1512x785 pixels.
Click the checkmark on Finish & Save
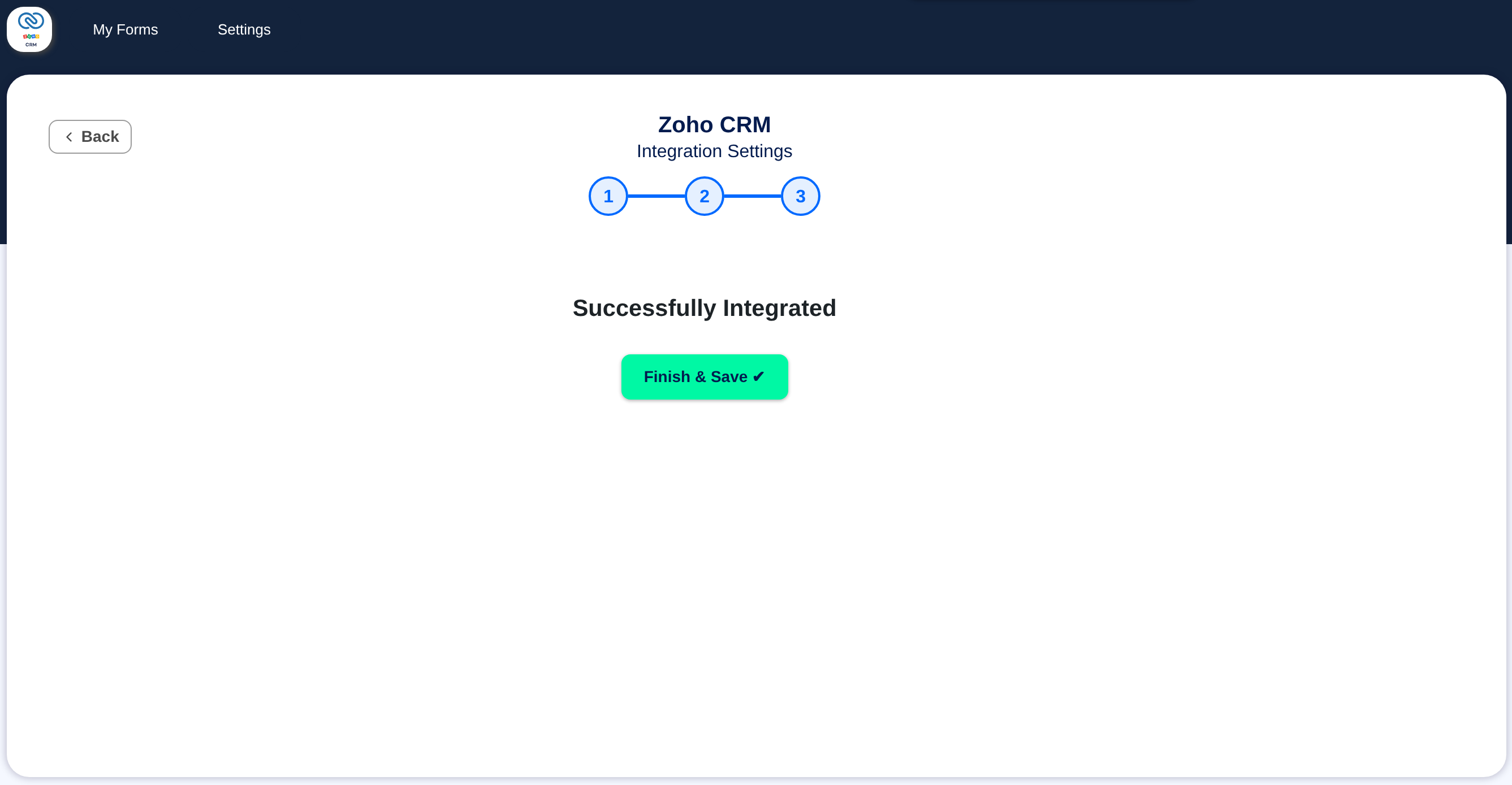click(x=758, y=376)
